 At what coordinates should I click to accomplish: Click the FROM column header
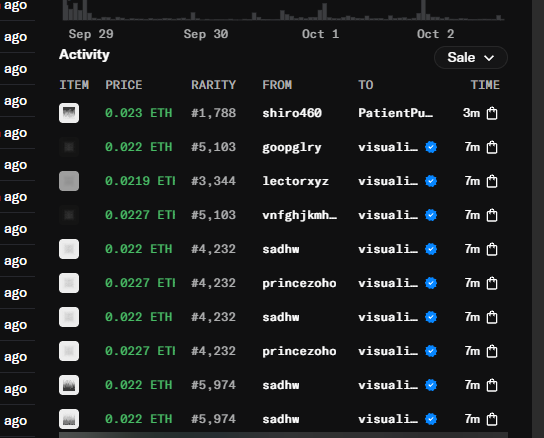[x=277, y=85]
